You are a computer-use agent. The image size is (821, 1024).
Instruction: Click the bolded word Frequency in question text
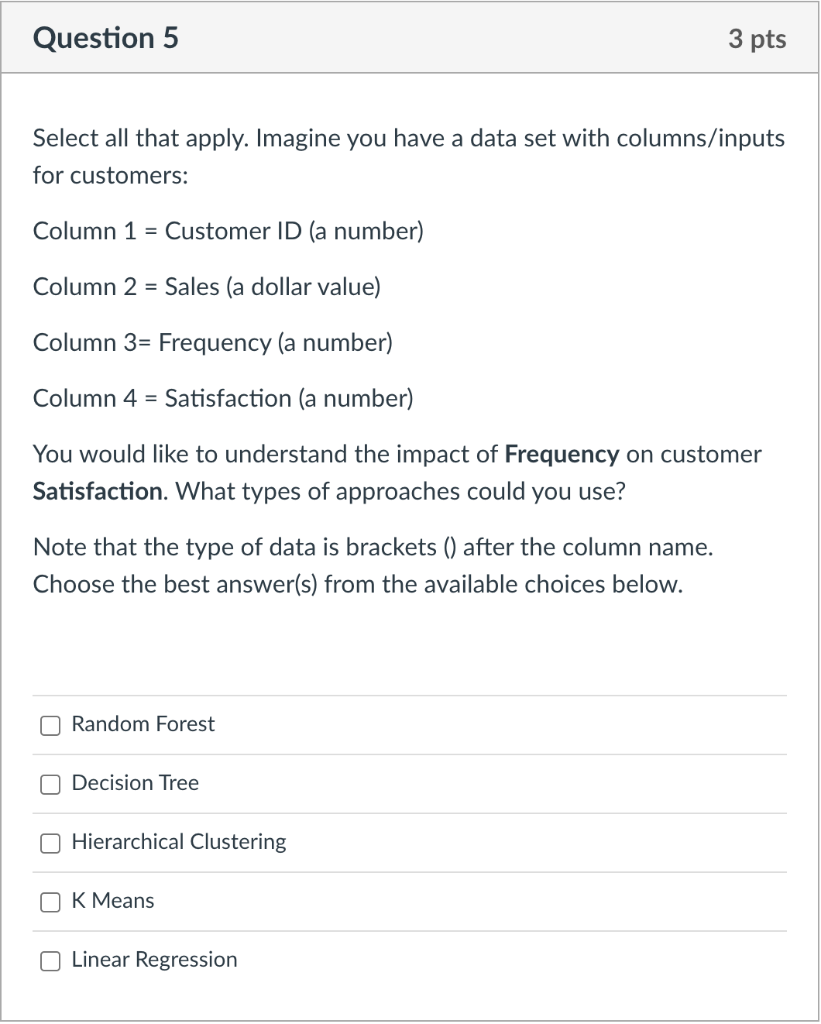click(563, 454)
